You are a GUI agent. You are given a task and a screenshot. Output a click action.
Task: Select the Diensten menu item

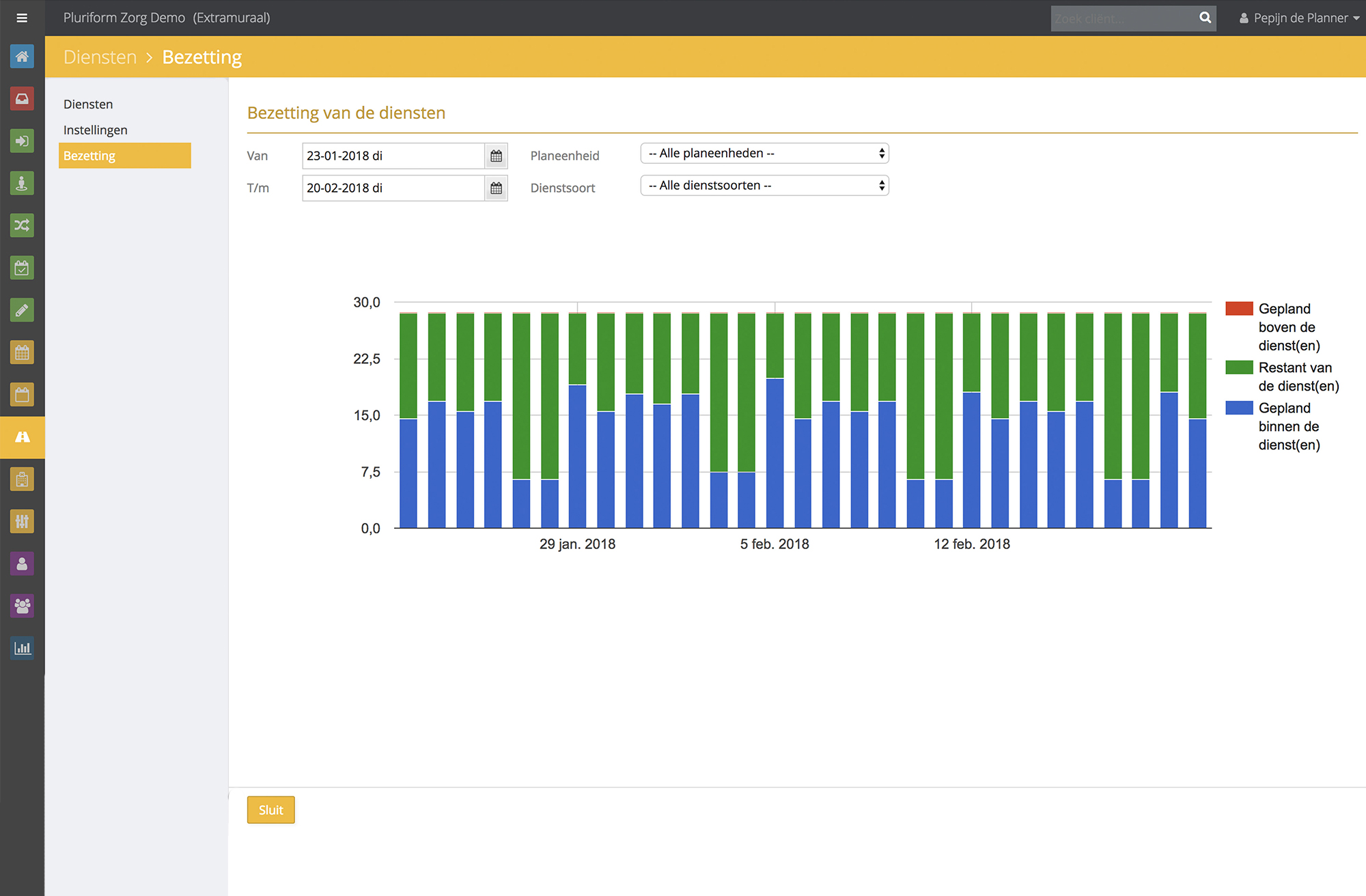tap(88, 104)
